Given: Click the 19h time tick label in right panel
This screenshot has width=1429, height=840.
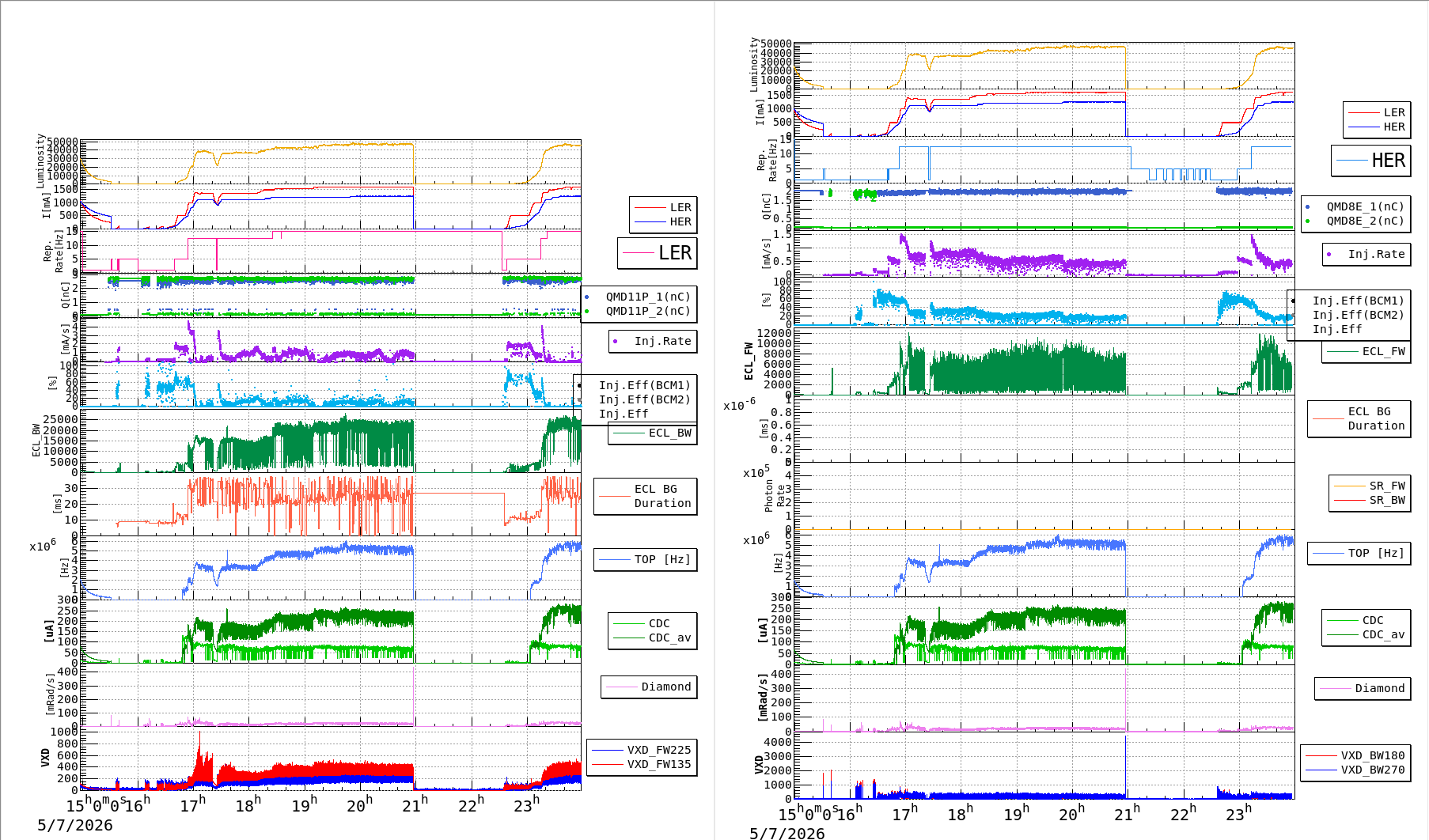Looking at the screenshot, I should pos(1016,813).
